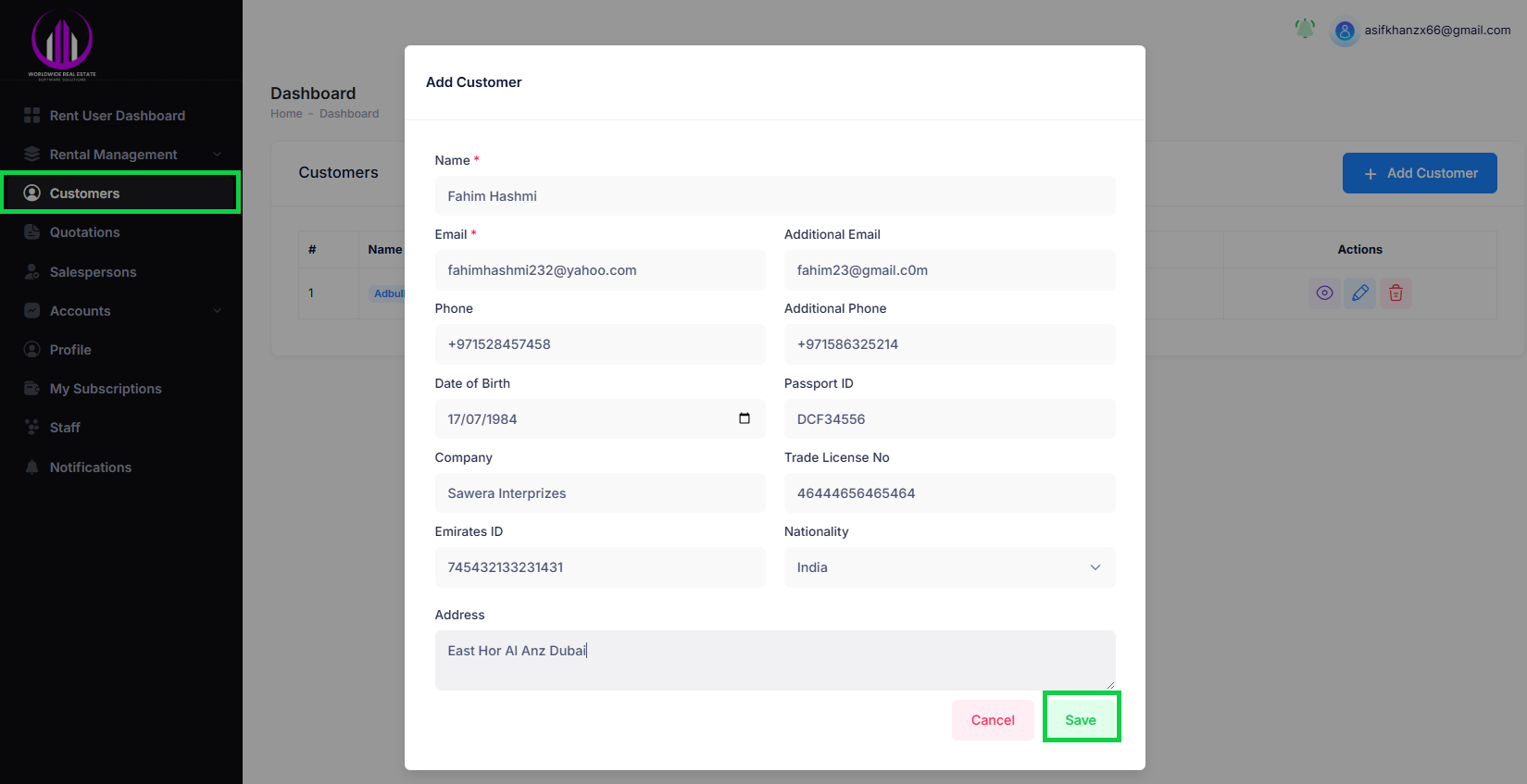1527x784 pixels.
Task: Click the blue Add Customer button
Action: (1419, 173)
